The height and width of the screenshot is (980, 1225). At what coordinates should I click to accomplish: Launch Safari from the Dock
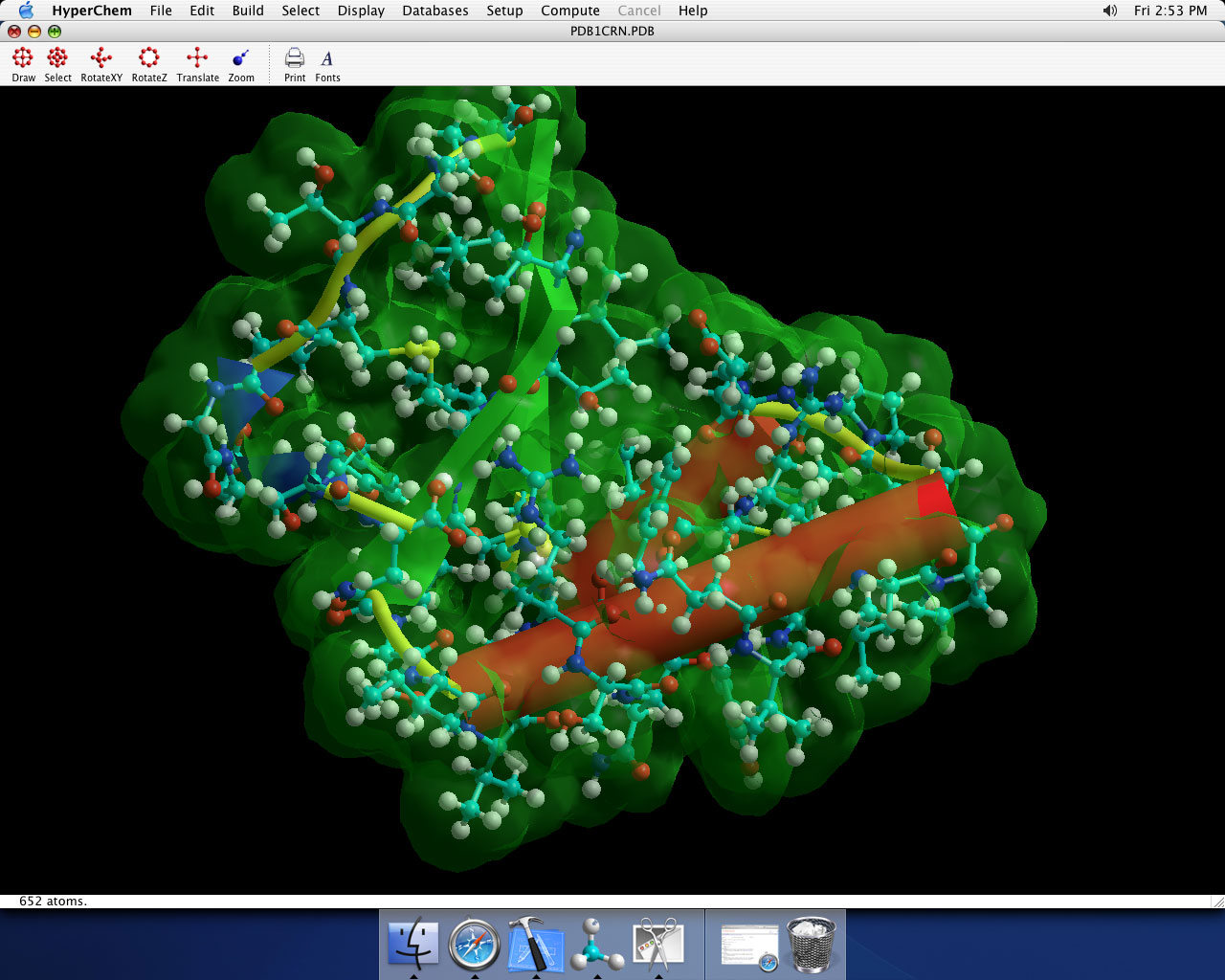pos(475,945)
